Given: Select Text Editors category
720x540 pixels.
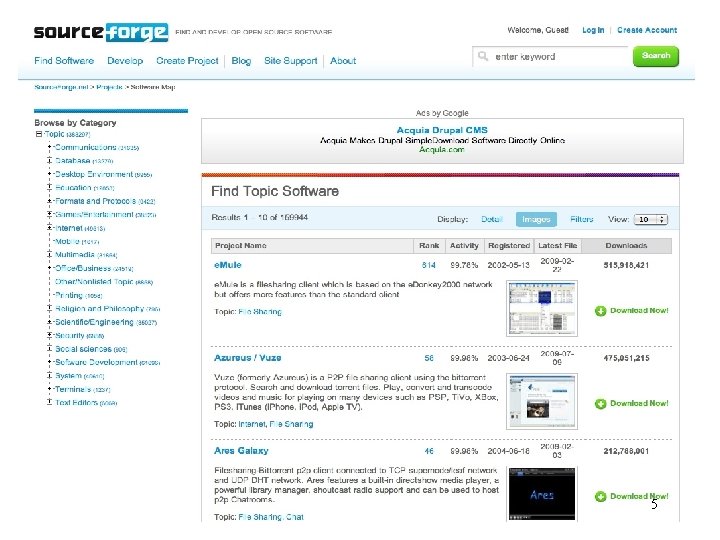Looking at the screenshot, I should (x=76, y=403).
